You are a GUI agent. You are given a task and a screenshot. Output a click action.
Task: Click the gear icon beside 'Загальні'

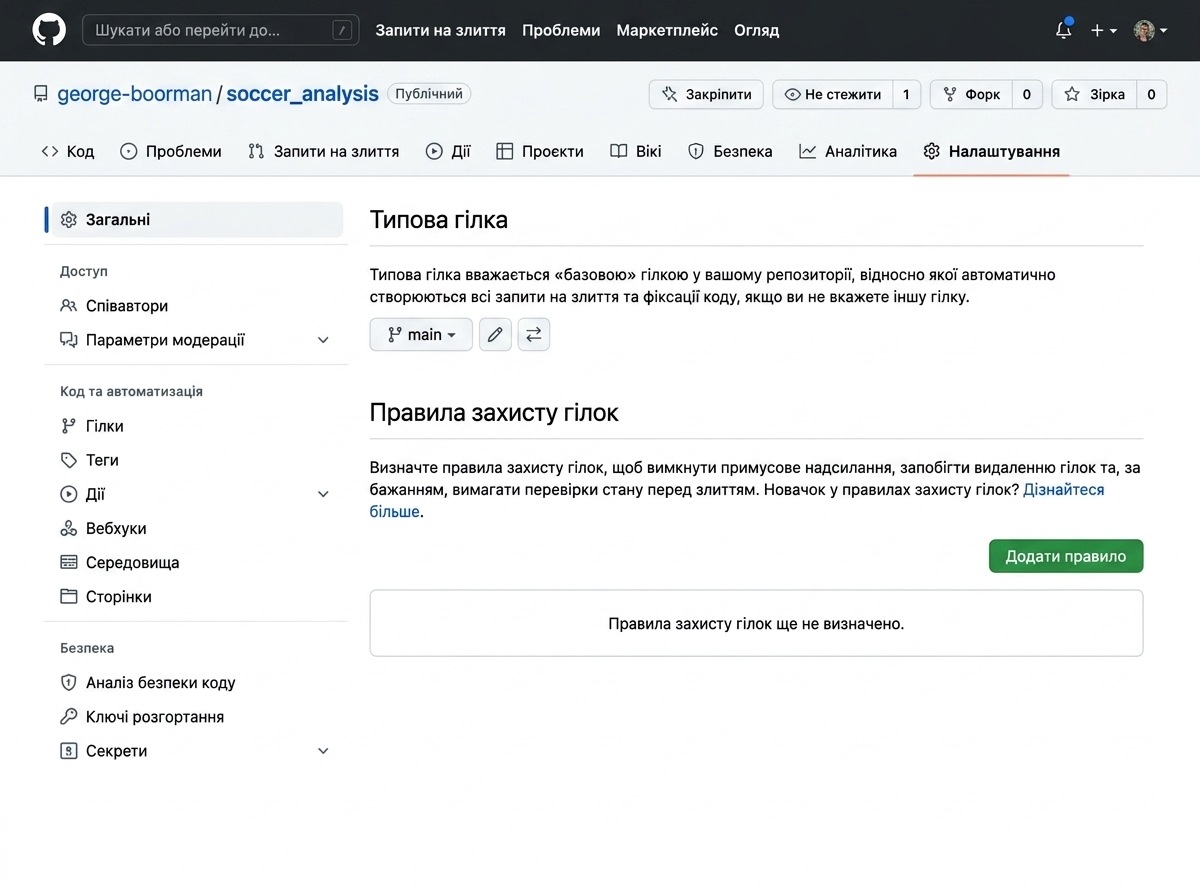tap(68, 220)
